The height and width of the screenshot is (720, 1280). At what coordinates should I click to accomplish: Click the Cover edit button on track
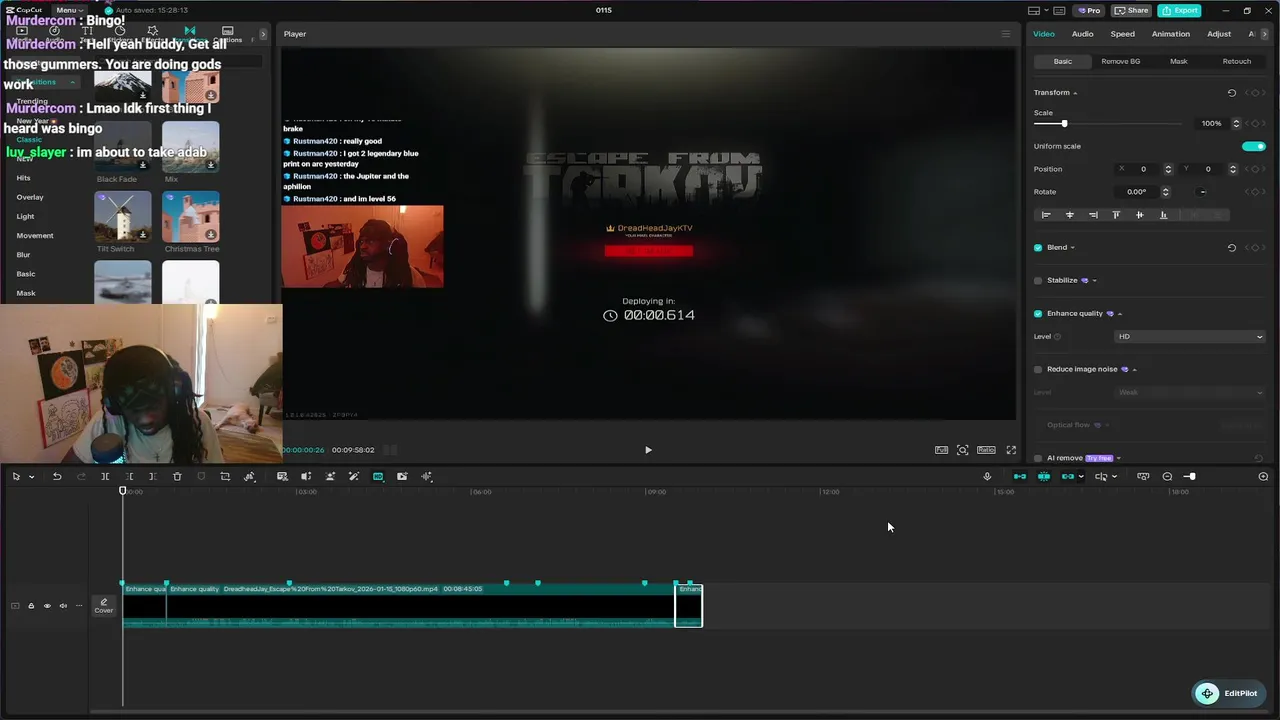tap(103, 606)
